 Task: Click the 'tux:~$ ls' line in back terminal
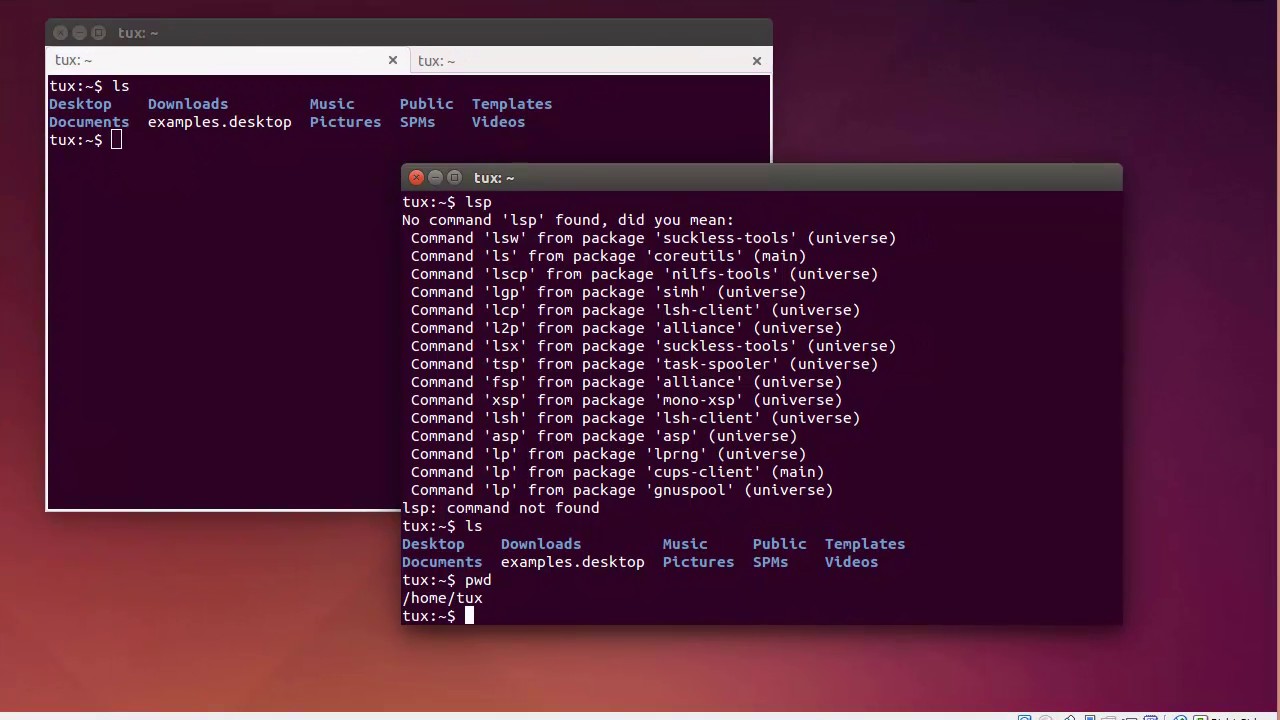(x=89, y=86)
